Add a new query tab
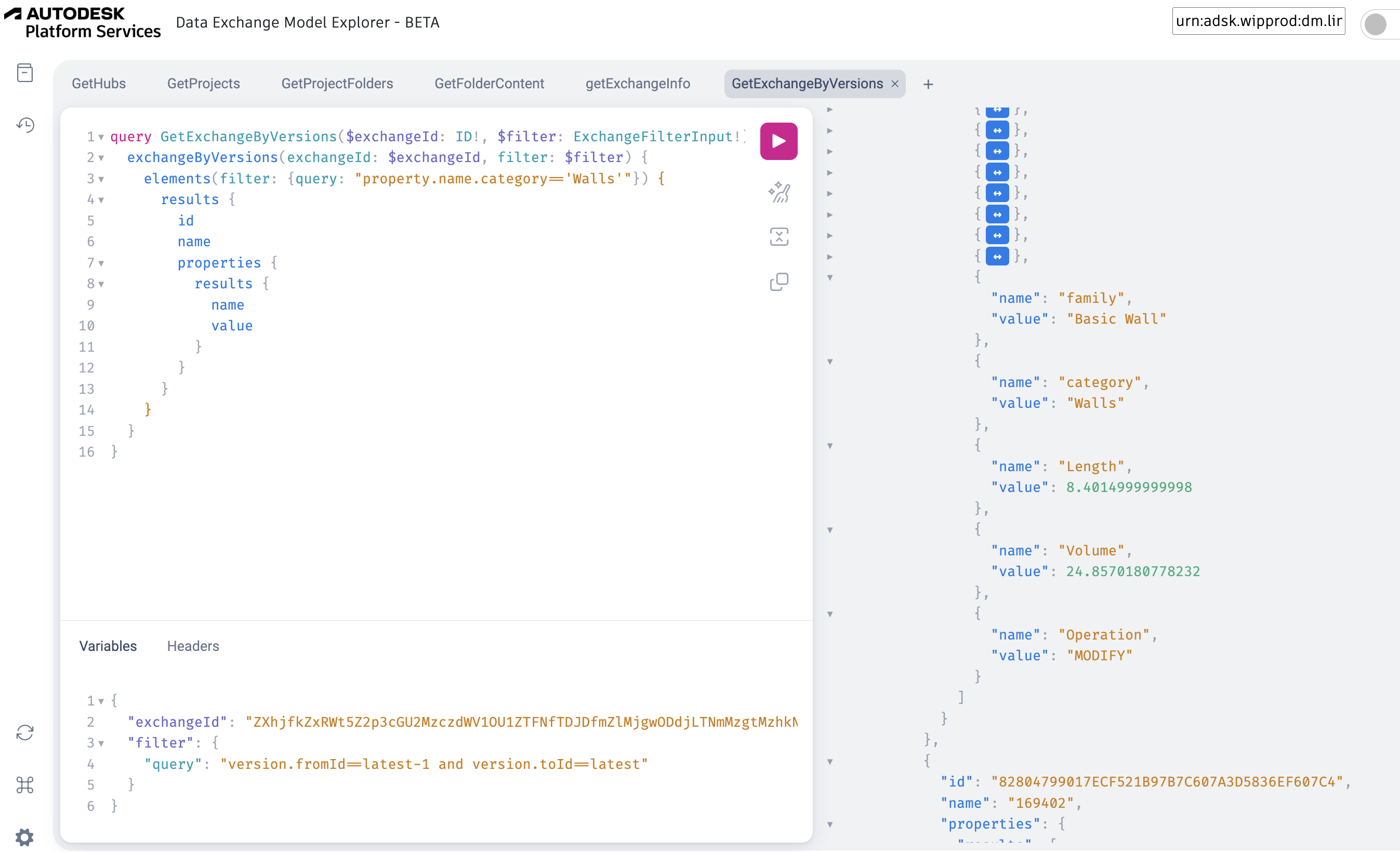 tap(928, 85)
